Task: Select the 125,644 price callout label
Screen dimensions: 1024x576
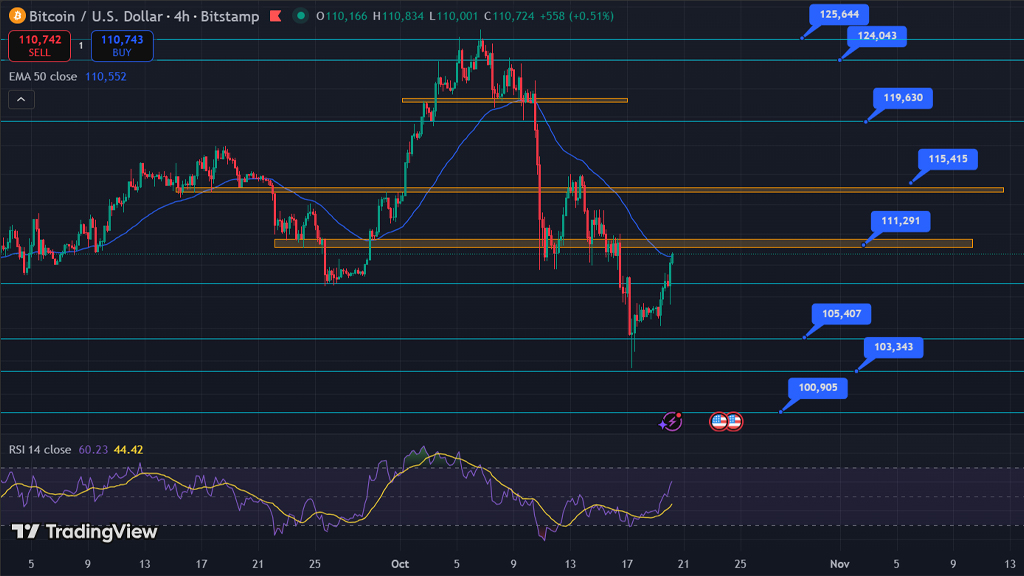Action: 841,15
